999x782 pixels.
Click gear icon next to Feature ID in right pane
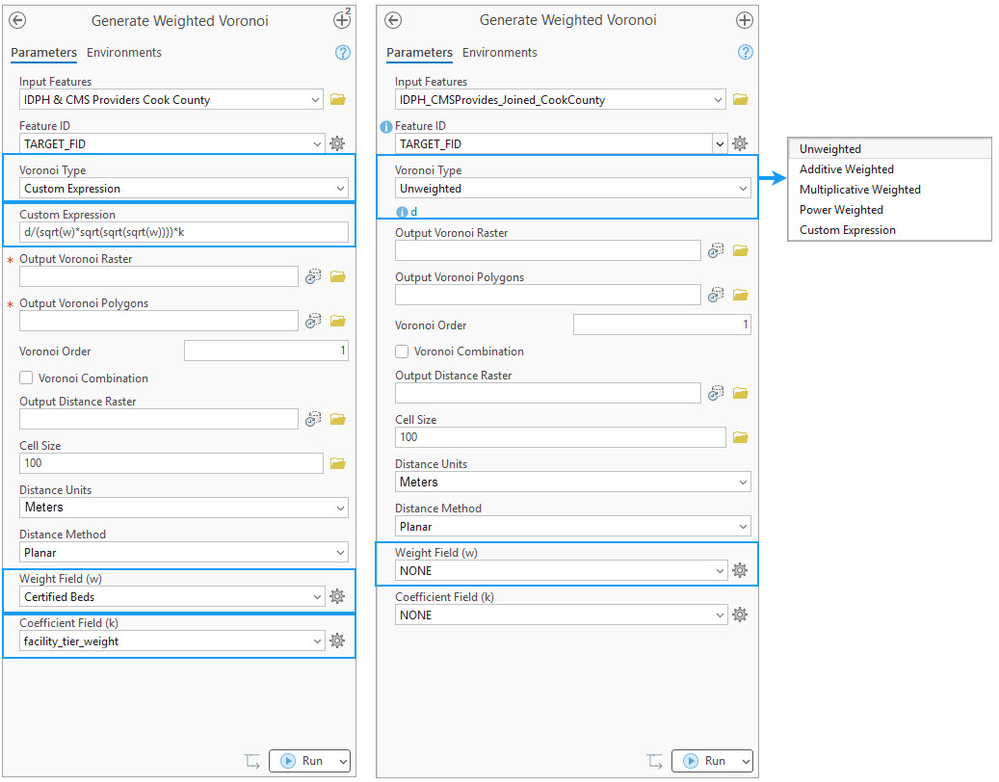[740, 143]
